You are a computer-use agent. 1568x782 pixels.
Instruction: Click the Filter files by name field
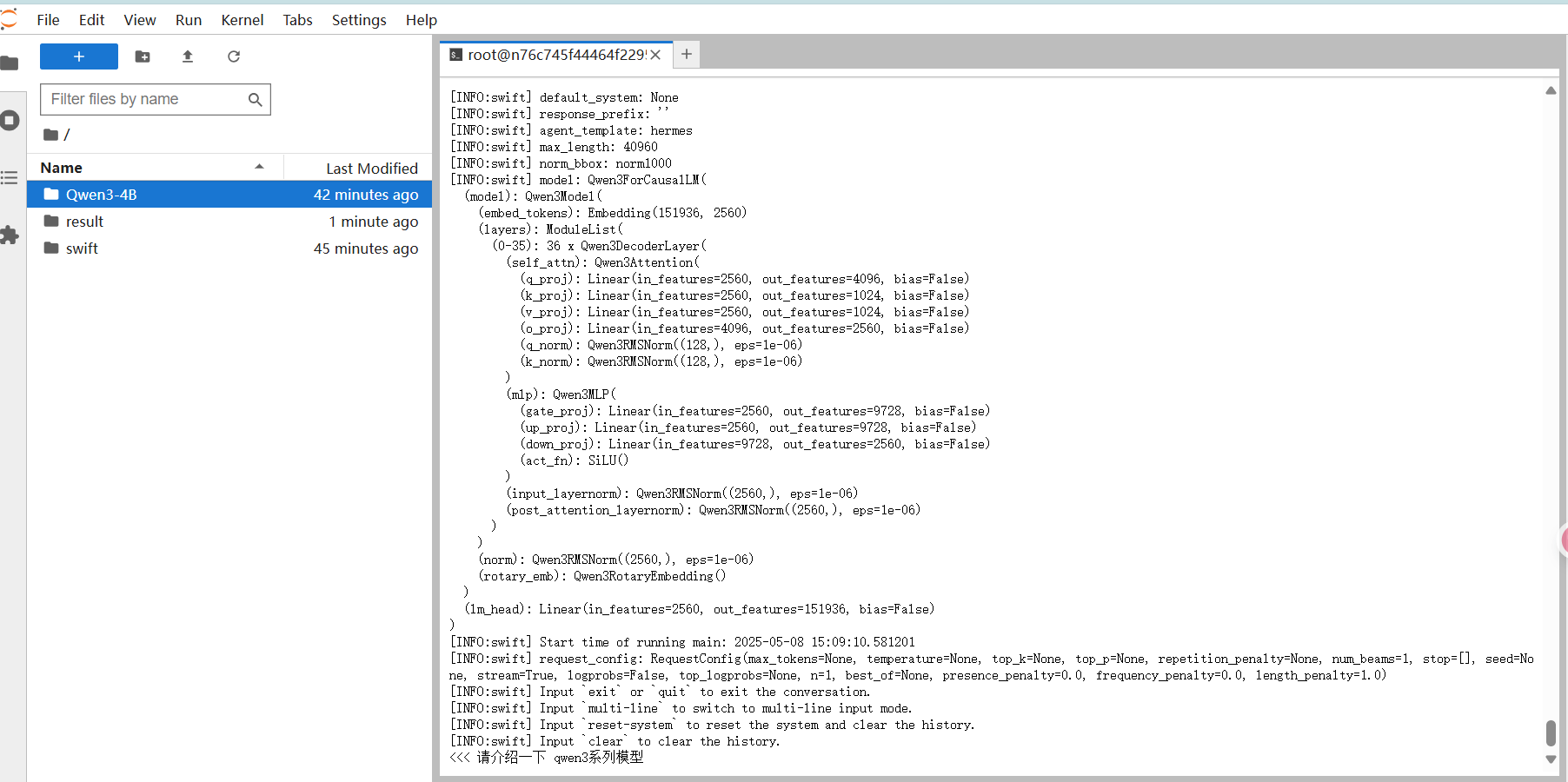[156, 99]
